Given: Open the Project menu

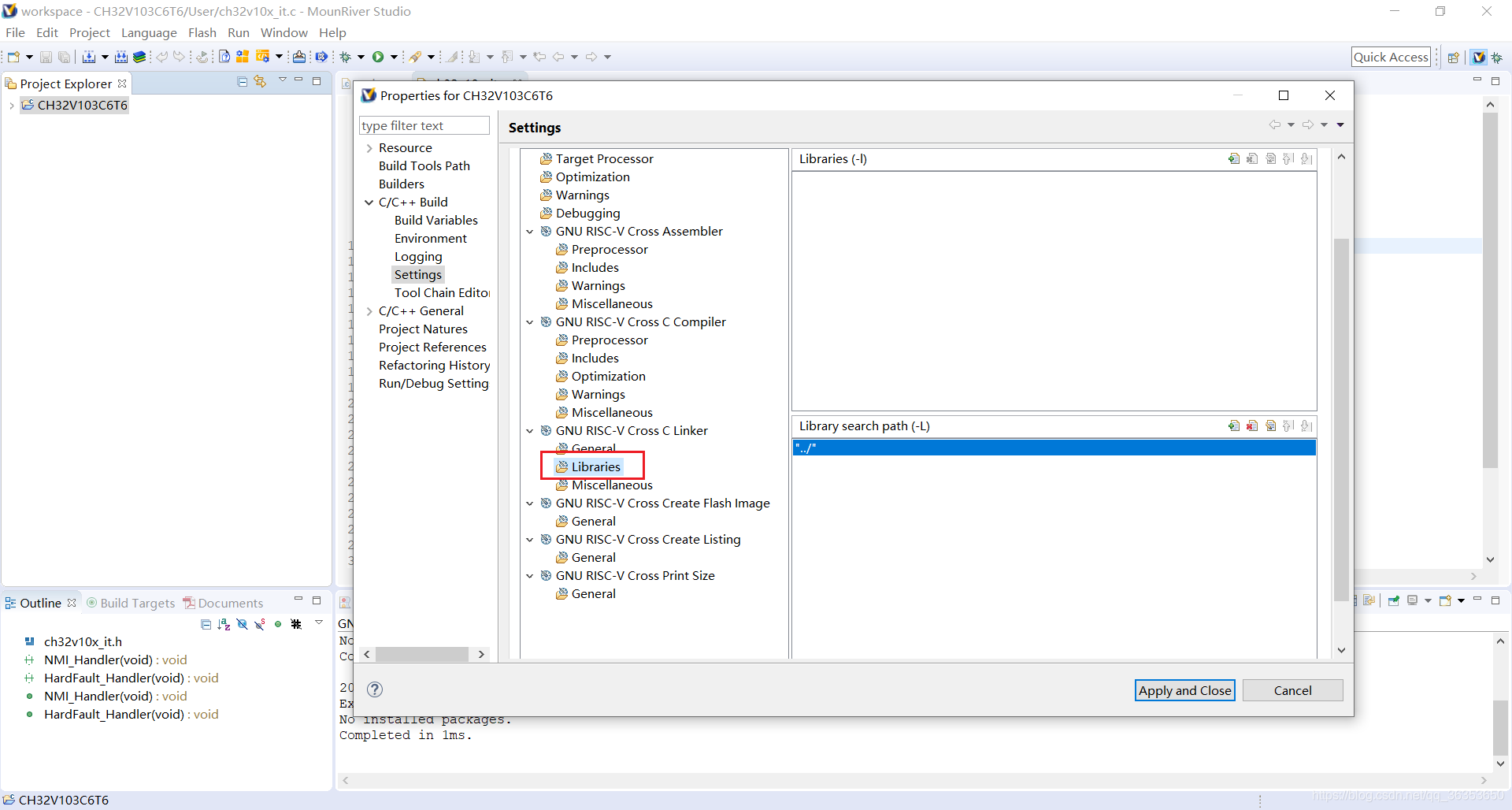Looking at the screenshot, I should (x=90, y=32).
